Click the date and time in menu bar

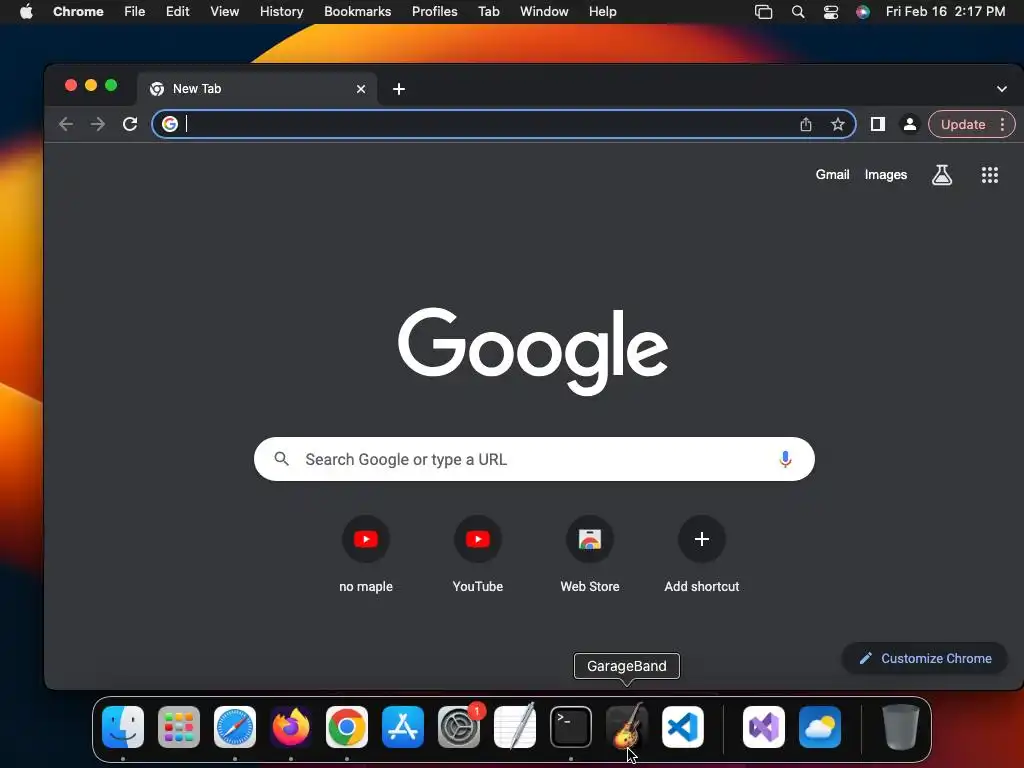click(946, 11)
